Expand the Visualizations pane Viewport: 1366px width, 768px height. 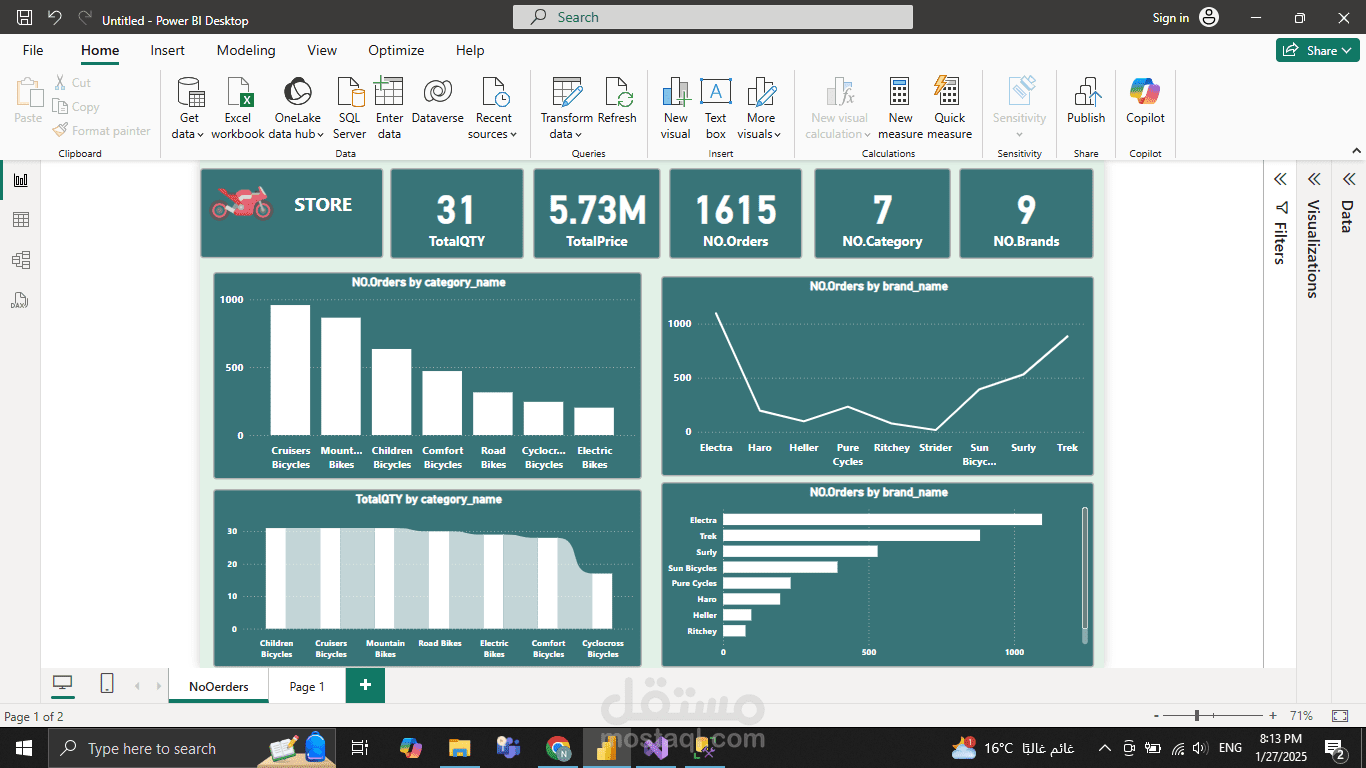[x=1314, y=179]
